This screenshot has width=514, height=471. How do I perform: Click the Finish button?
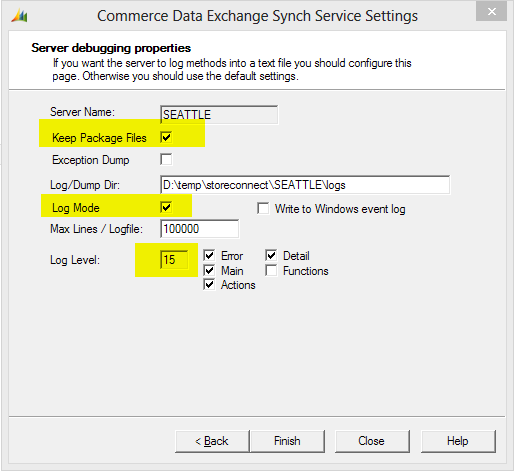[287, 441]
